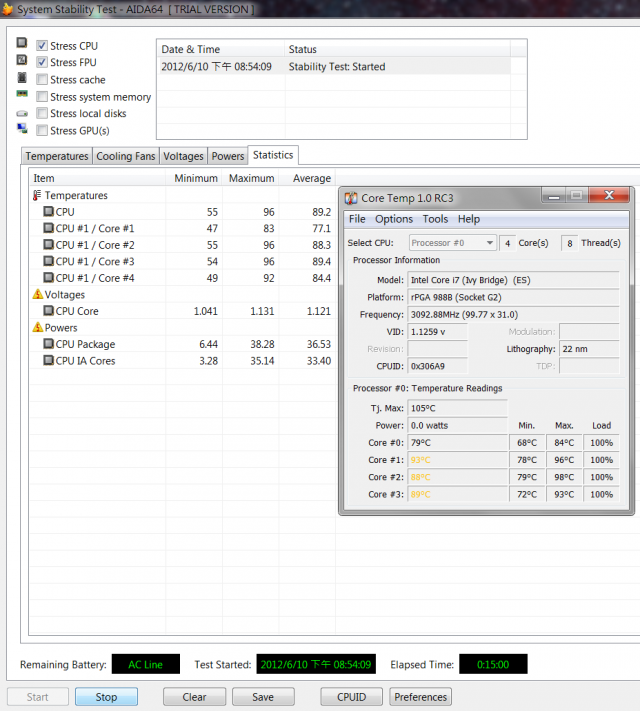640x712 pixels.
Task: Click the thermometer icon next to Temperatures
Action: [x=37, y=195]
